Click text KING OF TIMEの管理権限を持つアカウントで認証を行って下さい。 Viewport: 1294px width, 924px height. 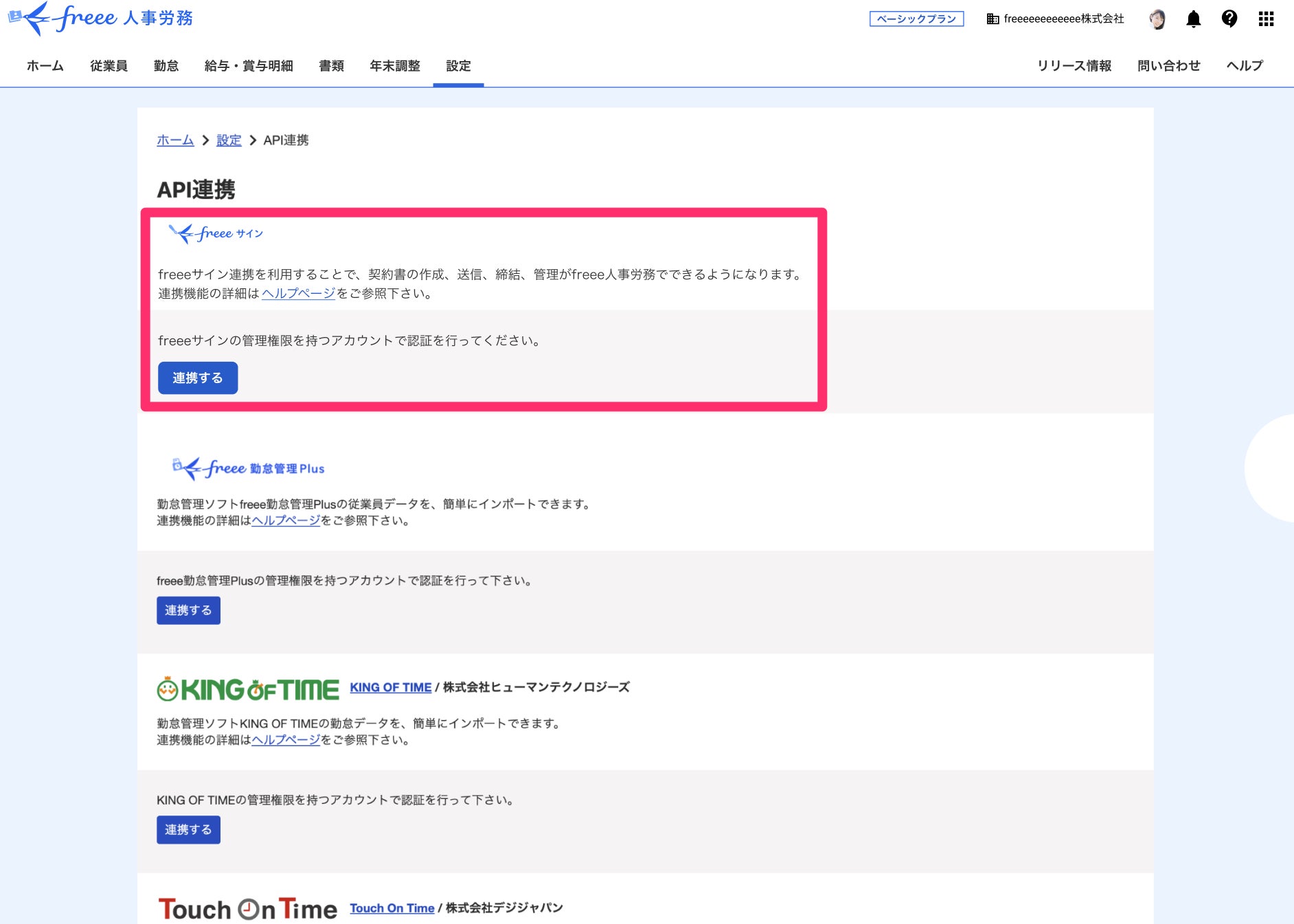point(337,800)
